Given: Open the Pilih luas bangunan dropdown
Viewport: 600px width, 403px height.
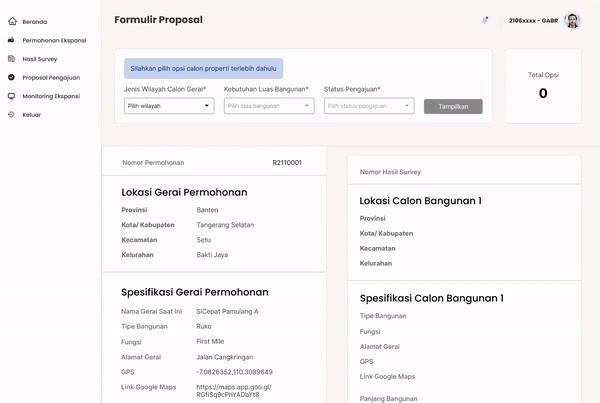Looking at the screenshot, I should click(x=269, y=106).
